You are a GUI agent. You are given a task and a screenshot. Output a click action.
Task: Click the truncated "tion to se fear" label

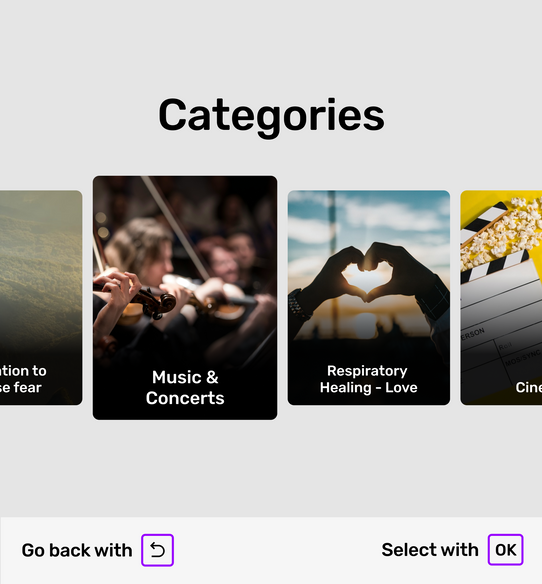coord(23,379)
